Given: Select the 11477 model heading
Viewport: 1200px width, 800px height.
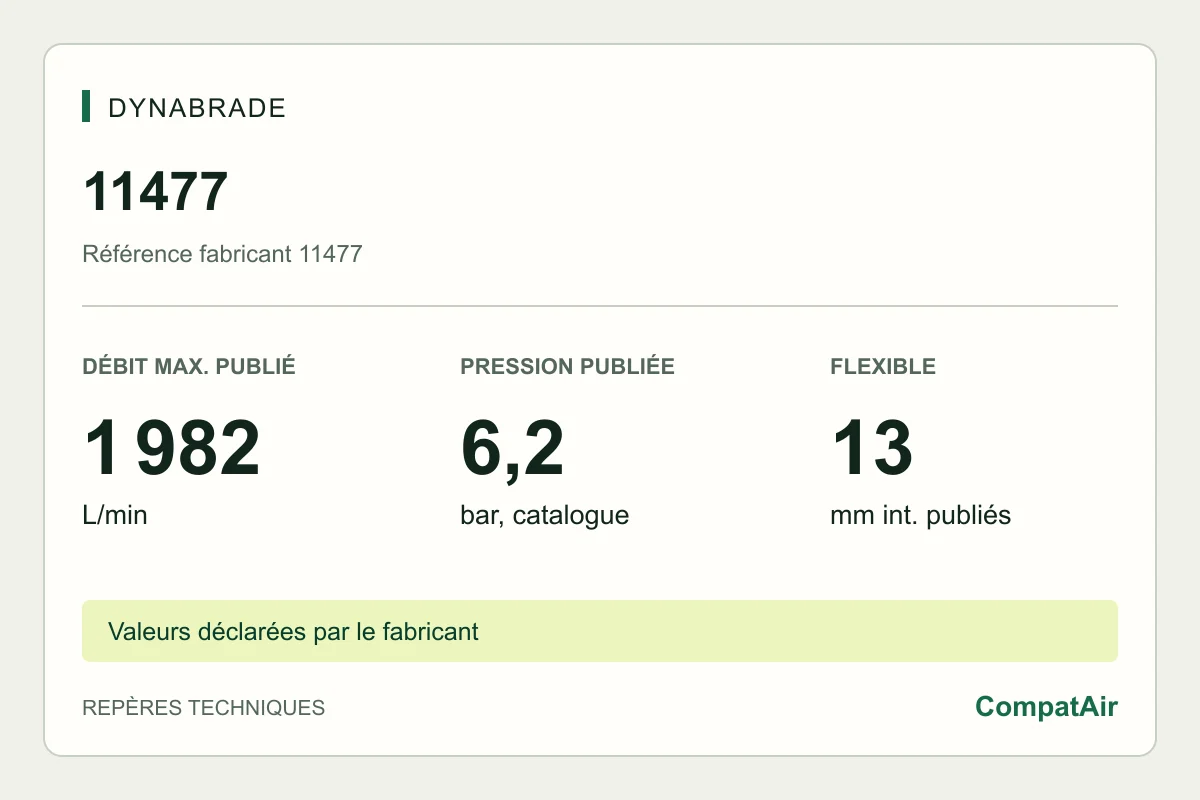Looking at the screenshot, I should tap(156, 192).
